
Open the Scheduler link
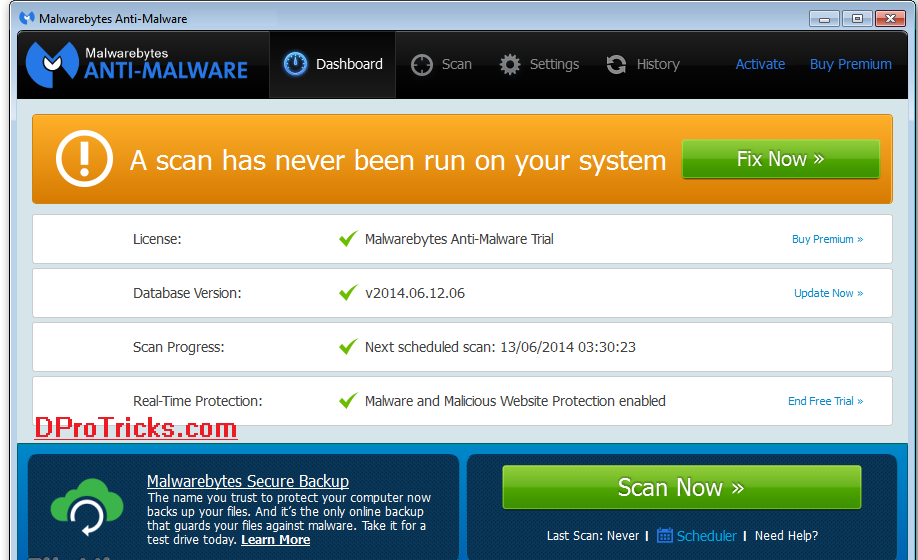pyautogui.click(x=706, y=535)
